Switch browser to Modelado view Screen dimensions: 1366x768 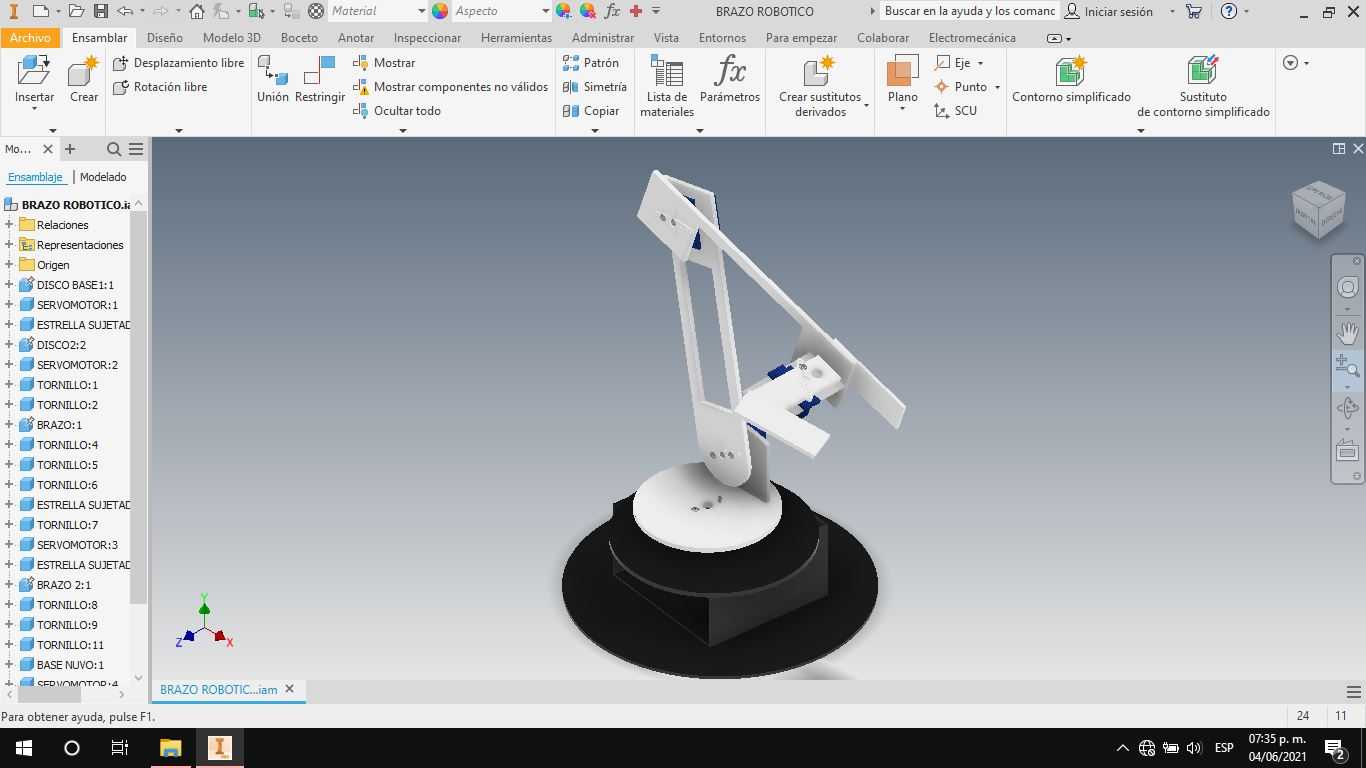[103, 177]
